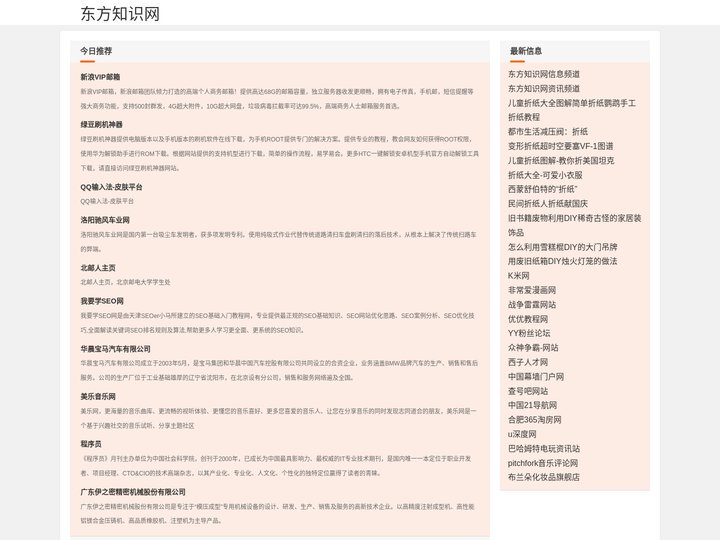The image size is (720, 540).
Task: Click the 西子人才网 link
Action: click(528, 362)
